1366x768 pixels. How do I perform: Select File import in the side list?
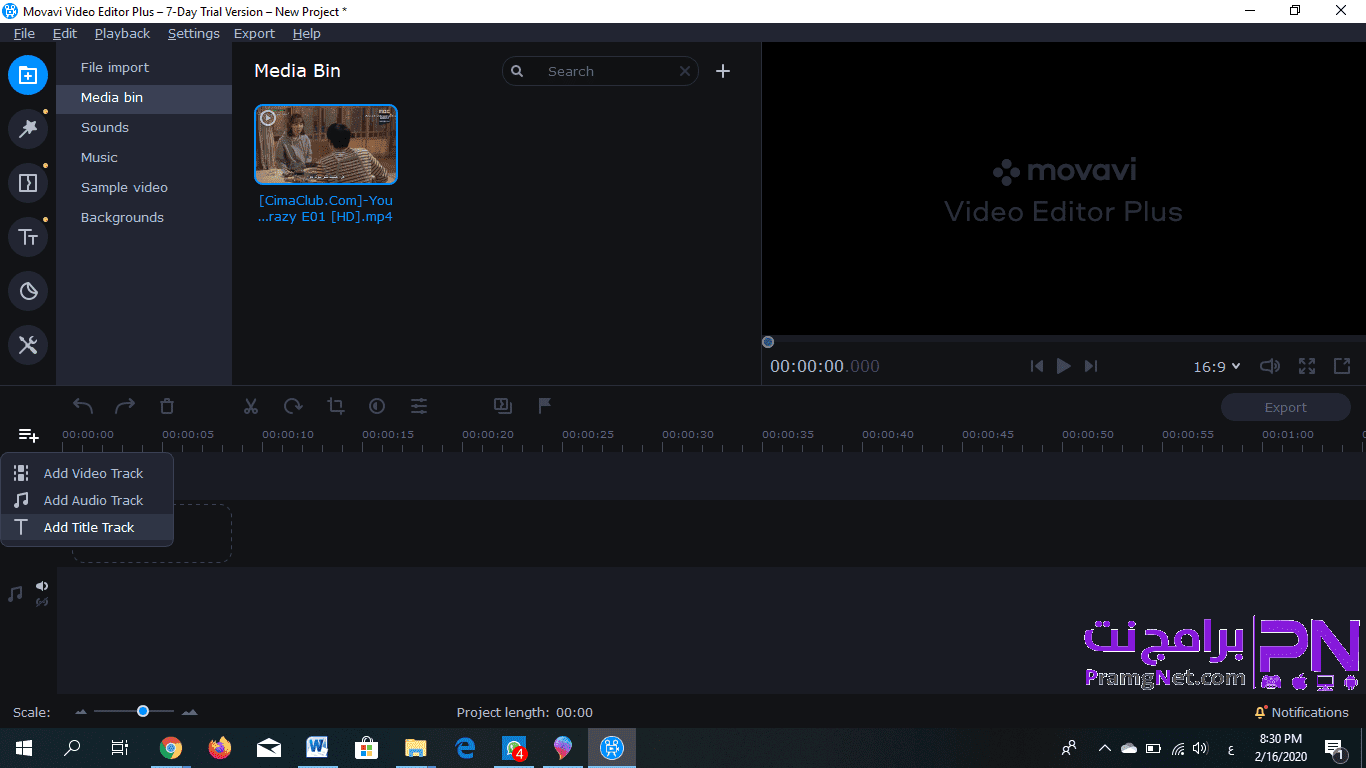pyautogui.click(x=144, y=68)
